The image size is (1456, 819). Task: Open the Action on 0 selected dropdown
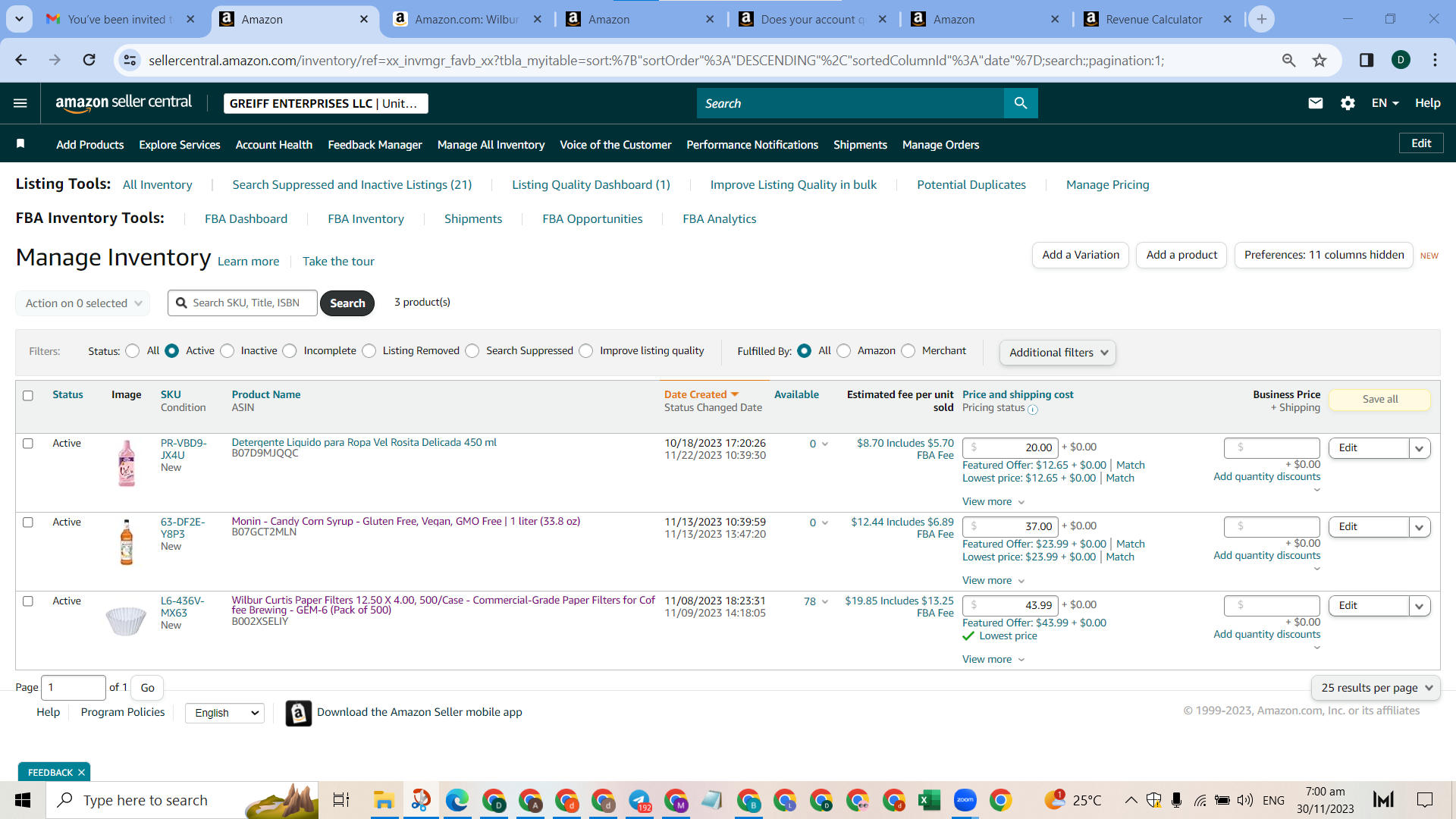coord(83,303)
